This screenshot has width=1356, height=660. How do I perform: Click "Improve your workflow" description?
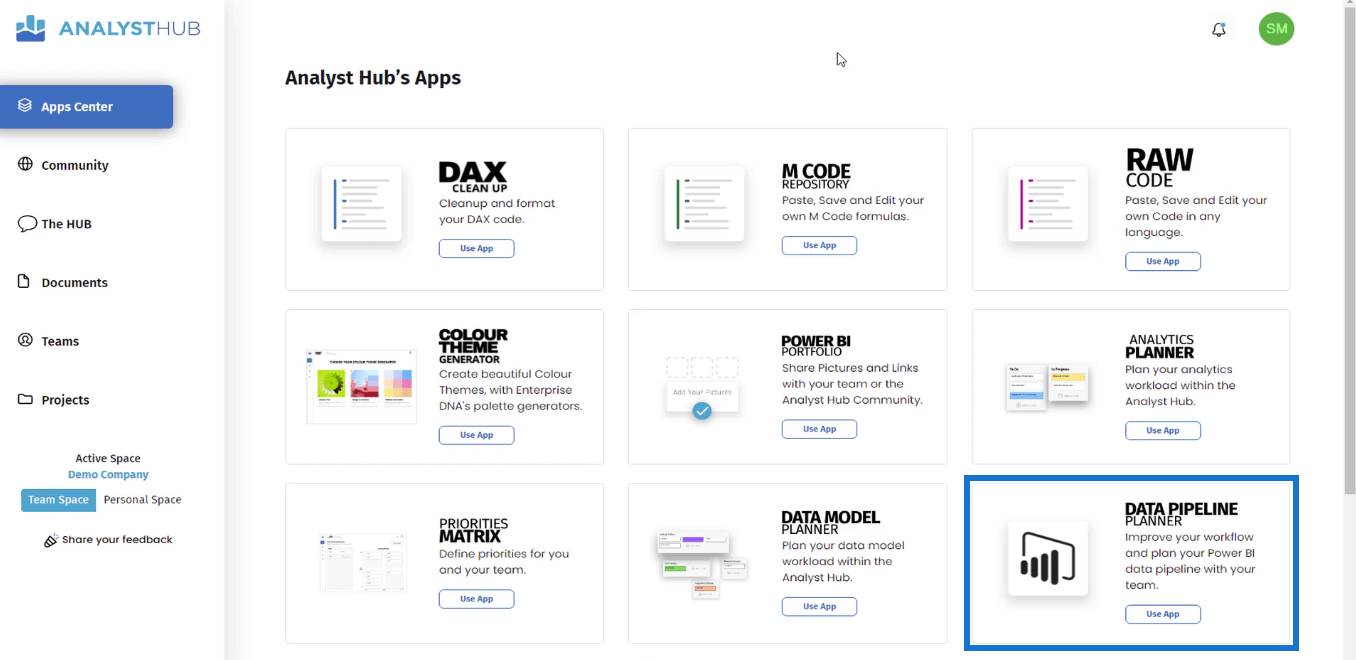point(1190,561)
